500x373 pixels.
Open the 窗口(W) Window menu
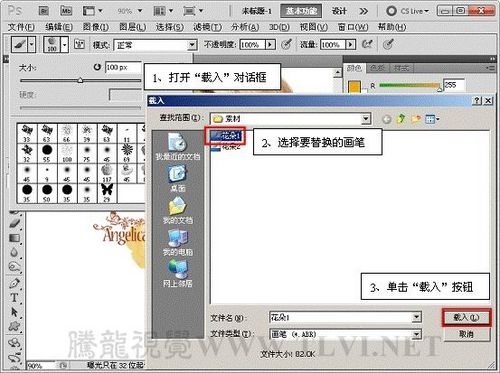point(353,27)
